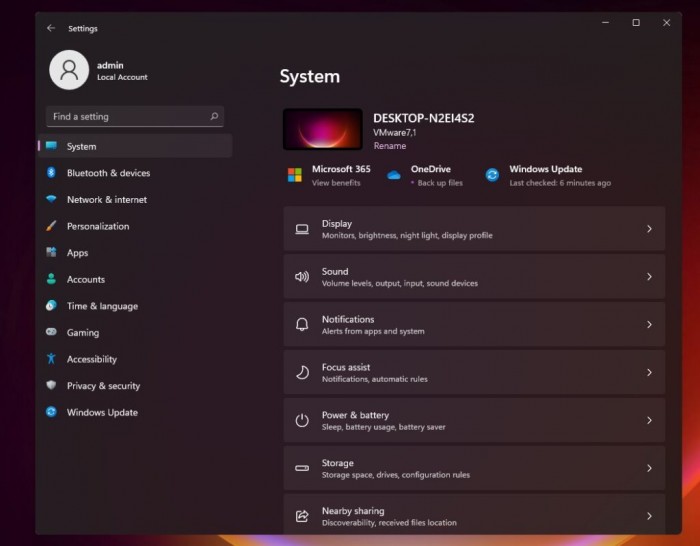Viewport: 700px width, 546px height.
Task: Expand the Display settings chevron
Action: (649, 229)
